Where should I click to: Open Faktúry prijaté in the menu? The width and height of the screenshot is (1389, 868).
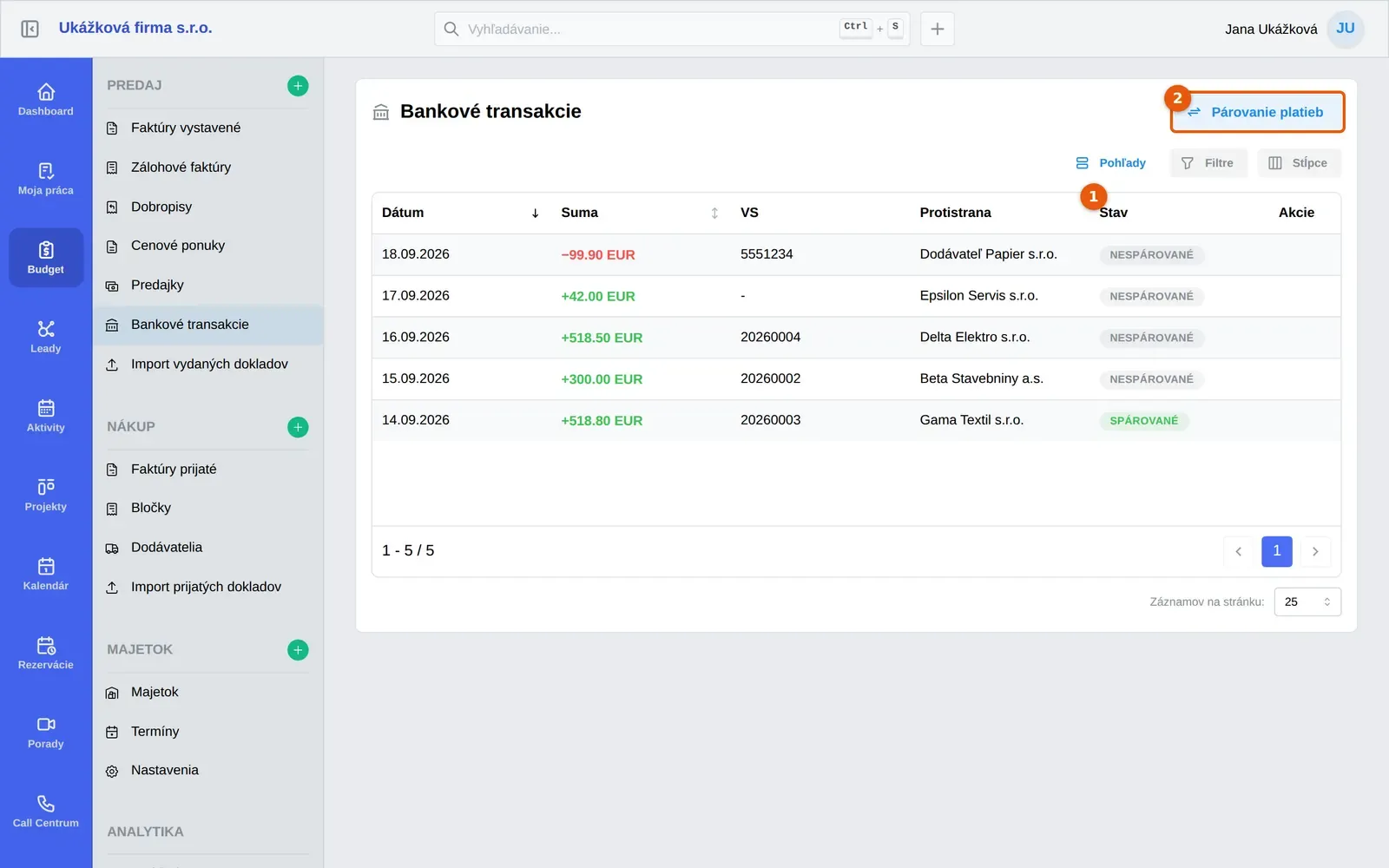[x=207, y=469]
